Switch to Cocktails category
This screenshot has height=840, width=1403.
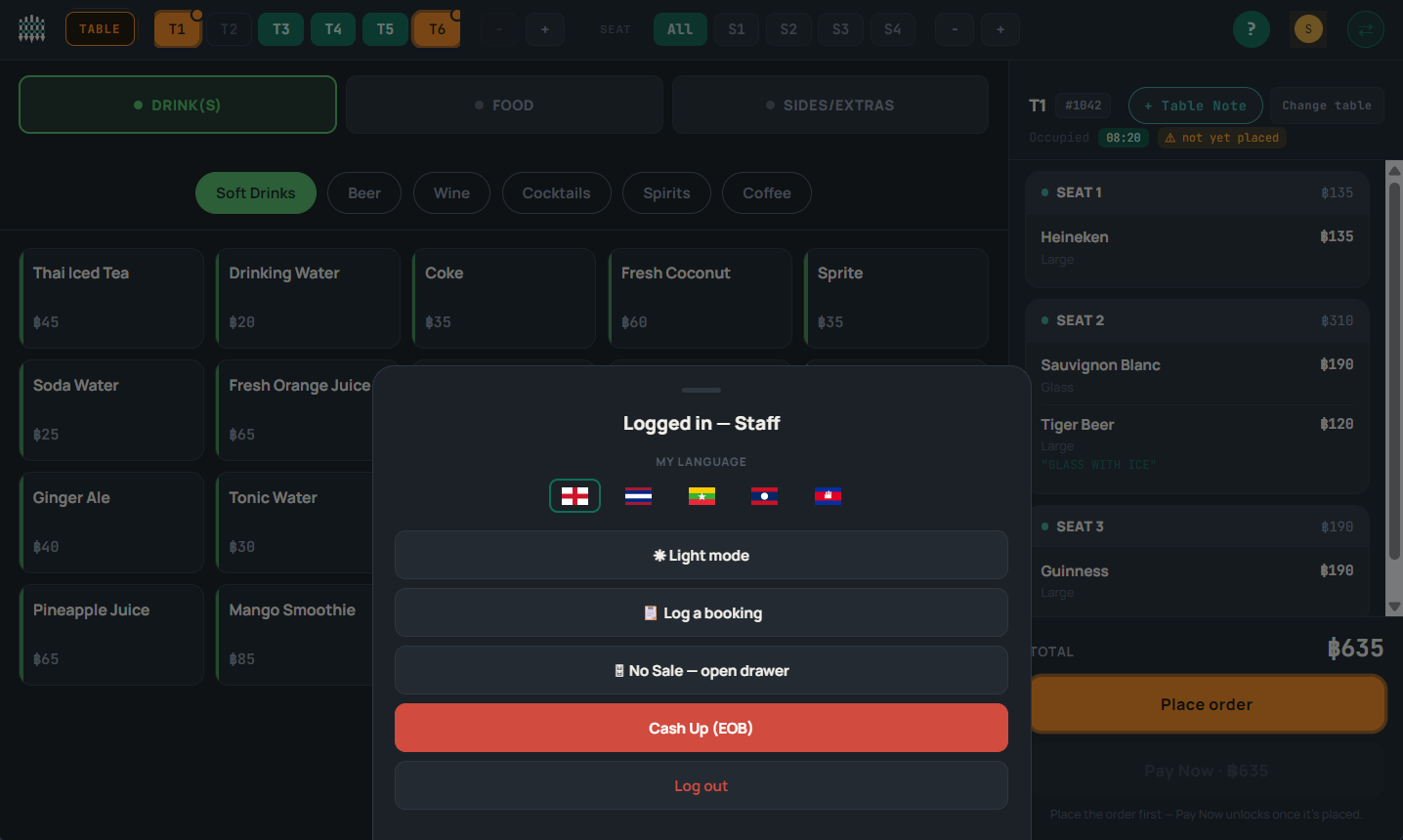pyautogui.click(x=557, y=192)
